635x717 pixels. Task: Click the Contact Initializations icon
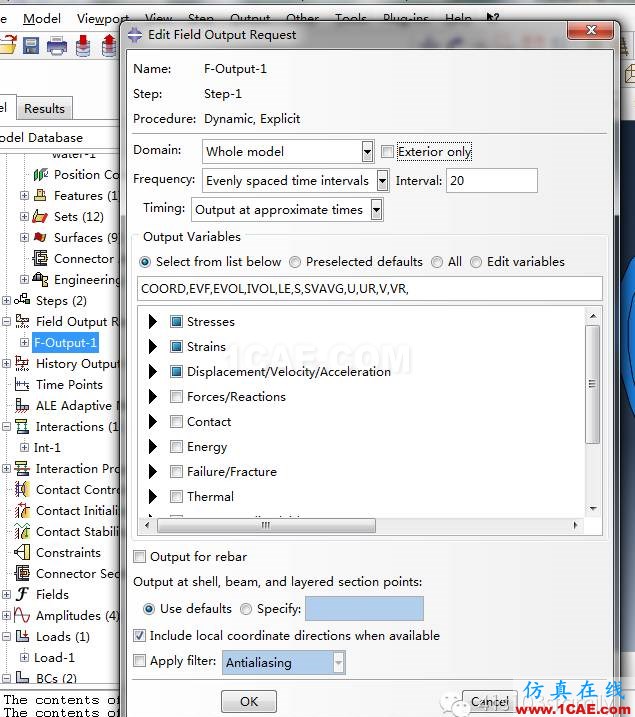pos(22,510)
